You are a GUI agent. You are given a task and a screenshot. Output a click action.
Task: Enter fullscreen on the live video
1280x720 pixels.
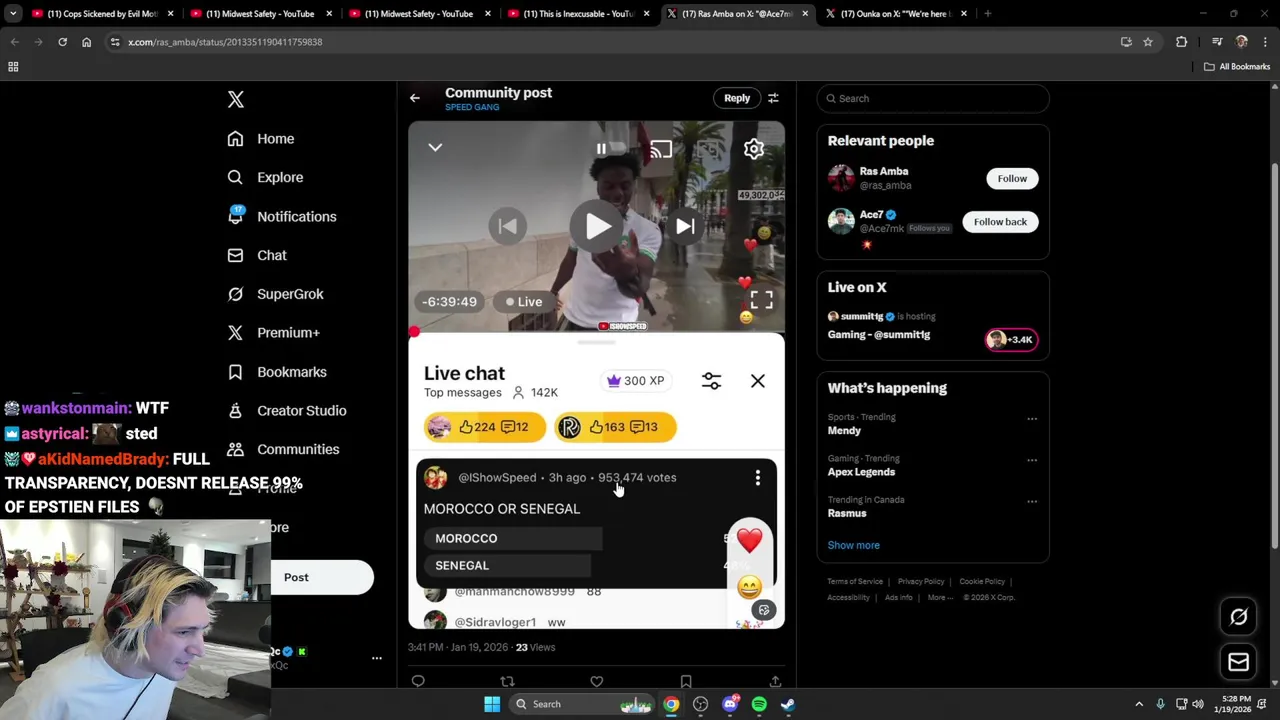(761, 300)
